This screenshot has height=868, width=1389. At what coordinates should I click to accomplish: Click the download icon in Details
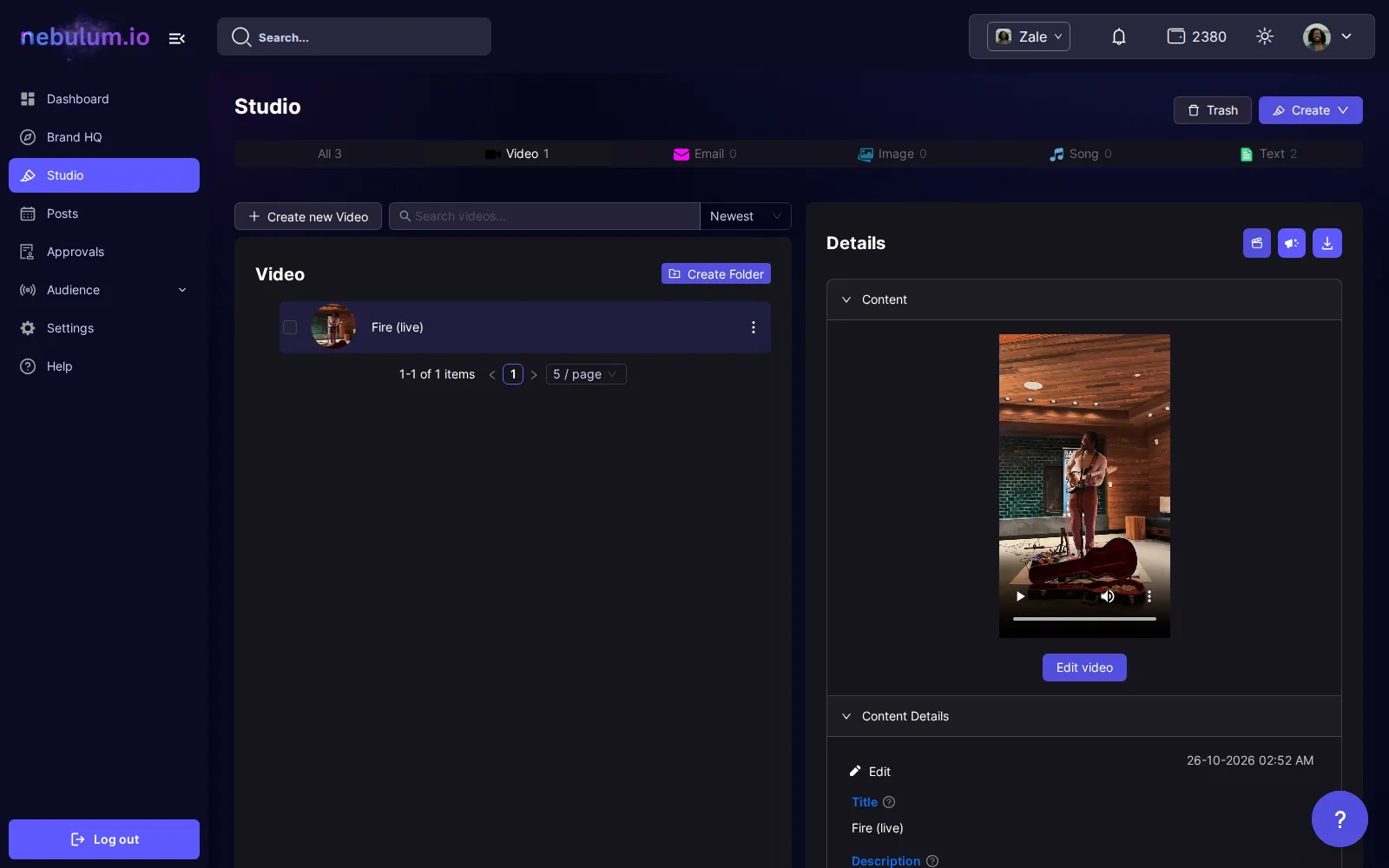[x=1327, y=243]
